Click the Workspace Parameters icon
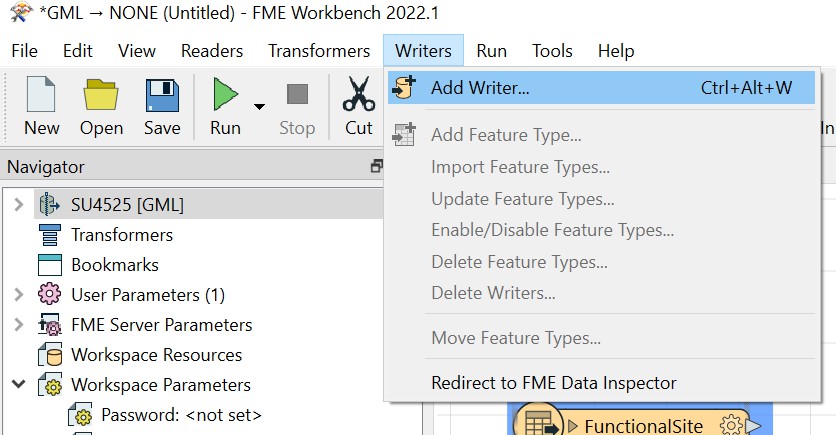 tap(50, 384)
